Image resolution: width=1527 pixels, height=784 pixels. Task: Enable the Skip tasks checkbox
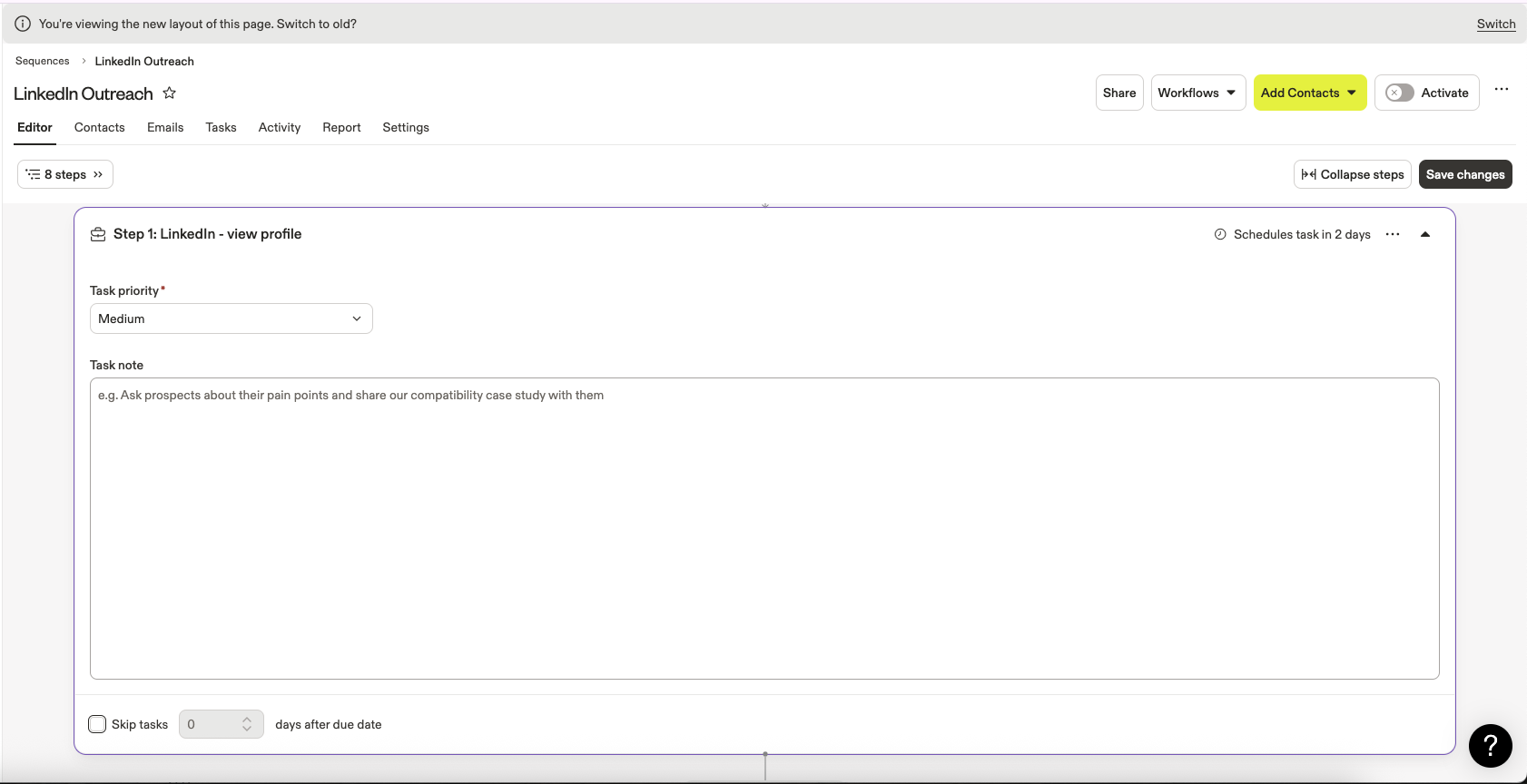(x=97, y=724)
